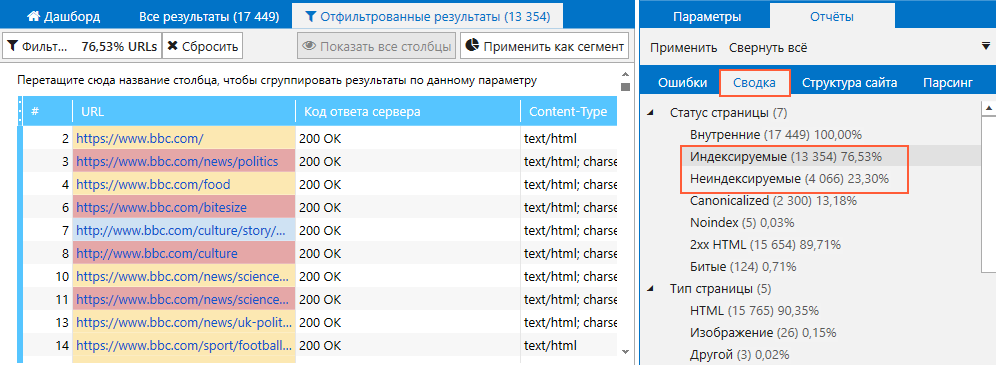
Task: Open the Дашборд home tab
Action: coord(64,17)
